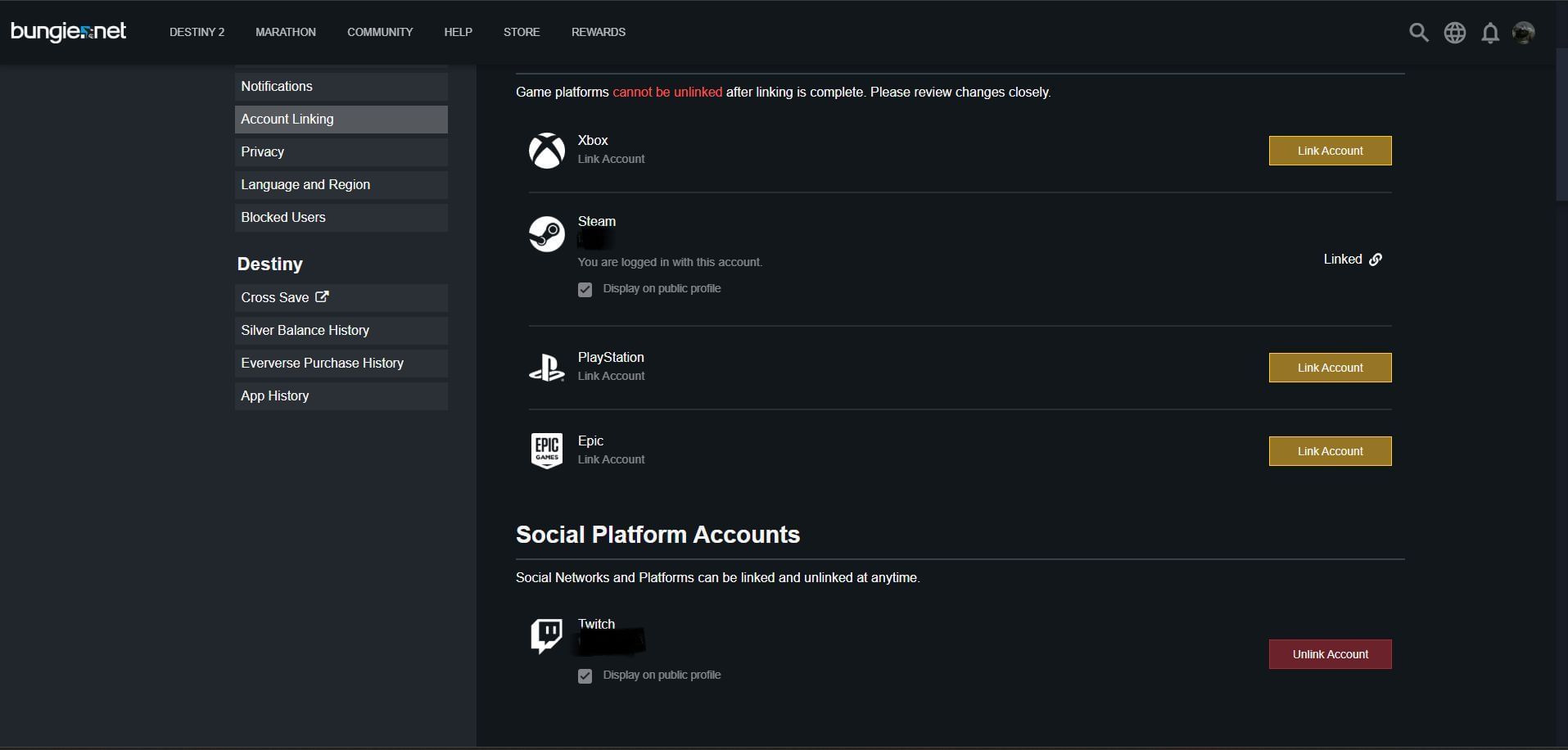Click the Steam platform logo
This screenshot has width=1568, height=750.
tap(547, 234)
